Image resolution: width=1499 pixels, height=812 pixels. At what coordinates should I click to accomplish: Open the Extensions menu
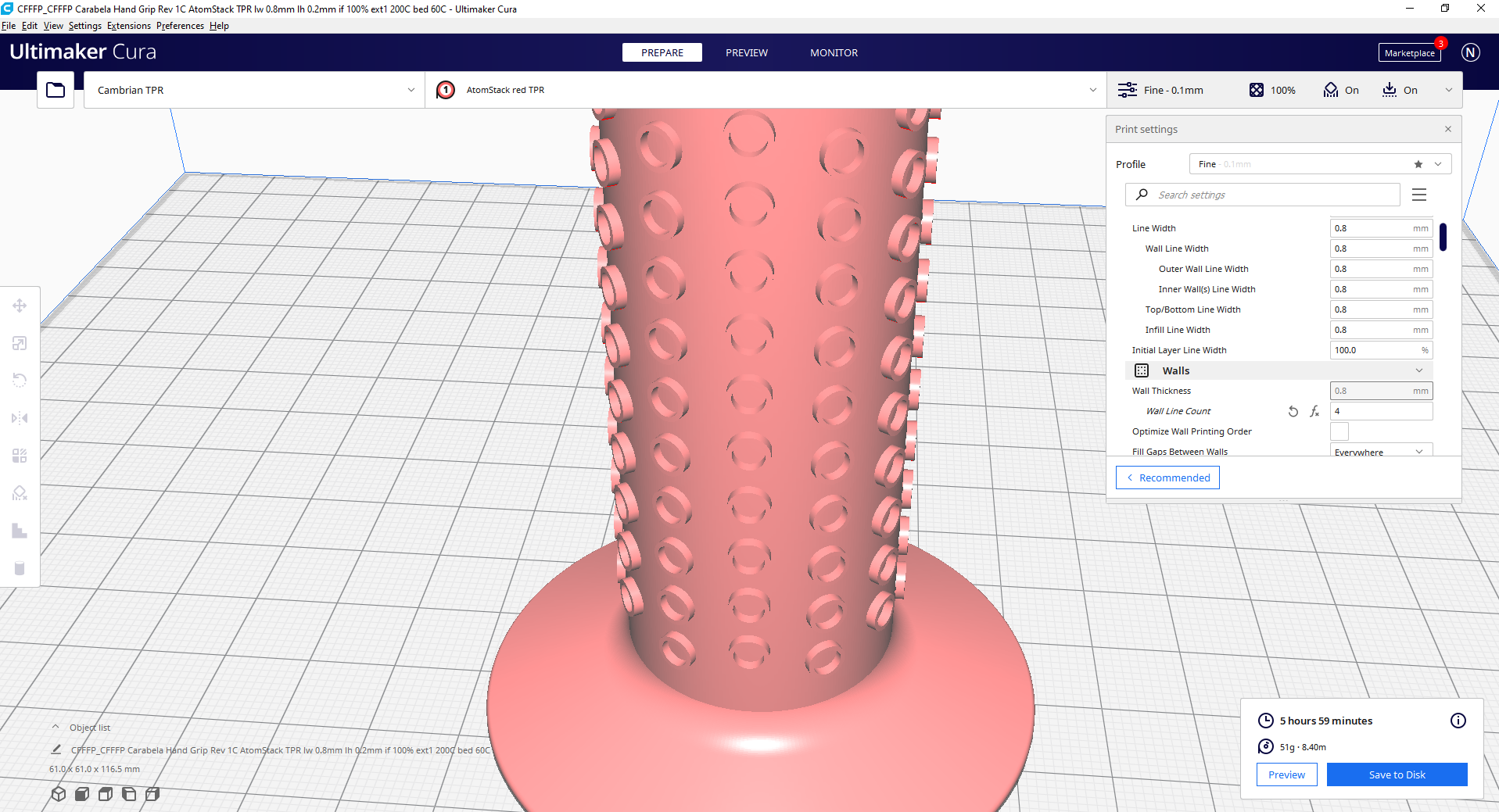click(x=128, y=25)
